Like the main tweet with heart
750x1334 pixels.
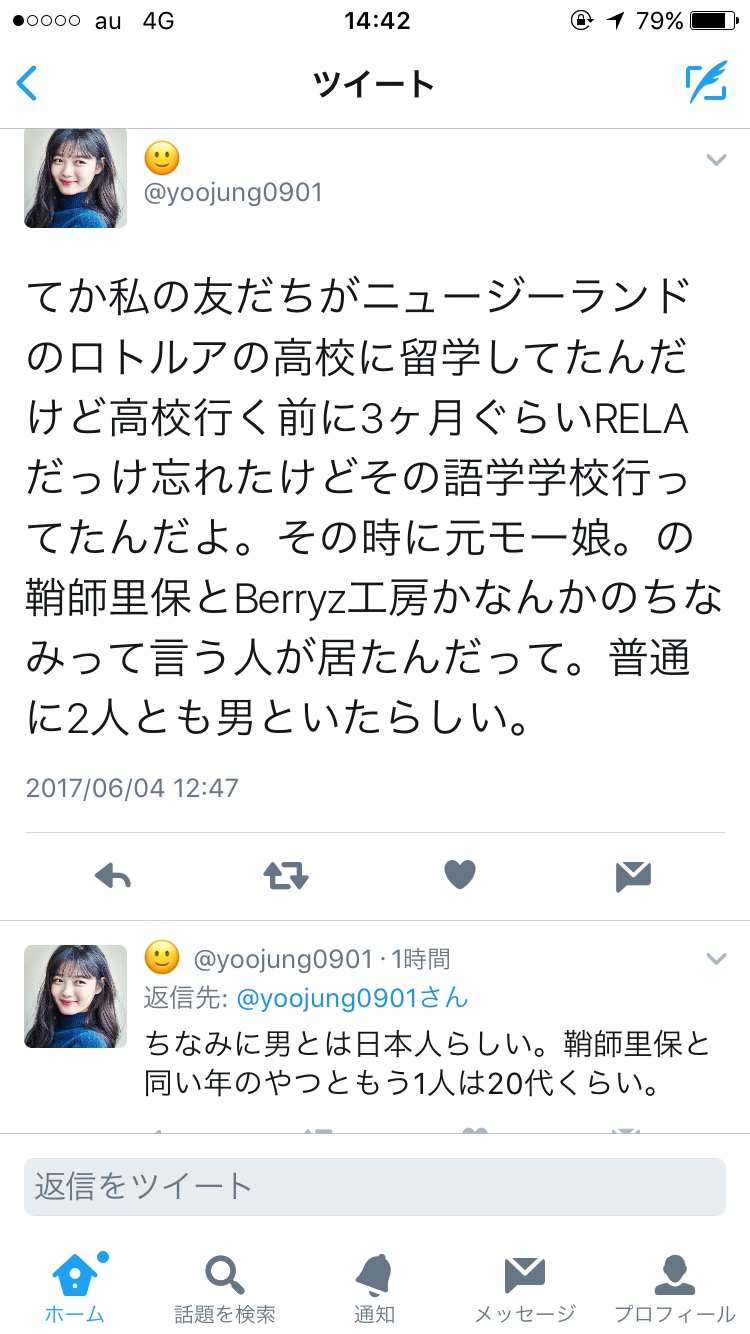460,876
